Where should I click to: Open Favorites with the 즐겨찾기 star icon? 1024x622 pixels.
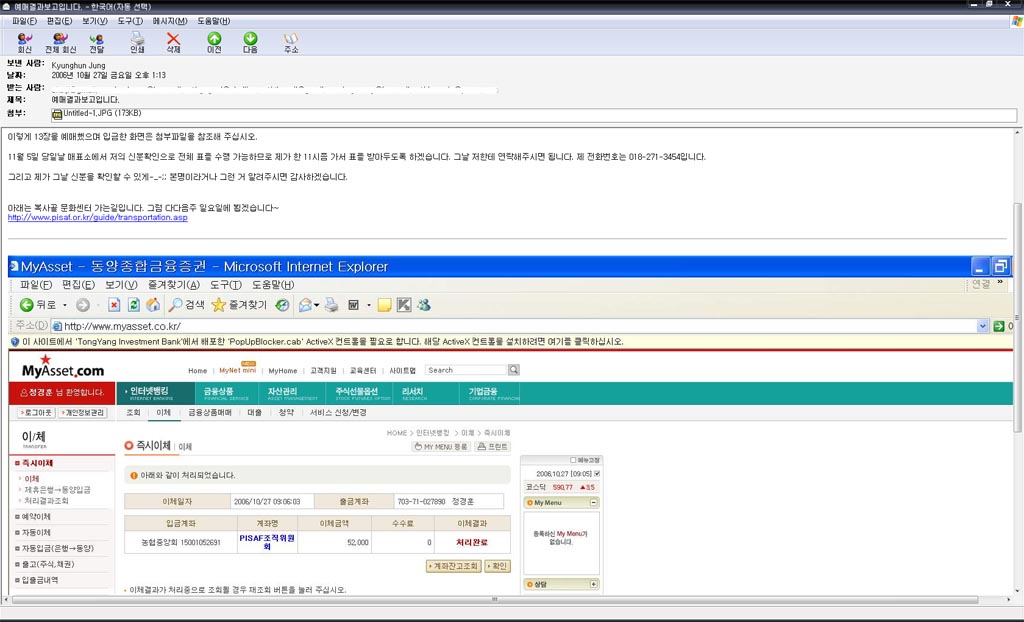pyautogui.click(x=219, y=305)
